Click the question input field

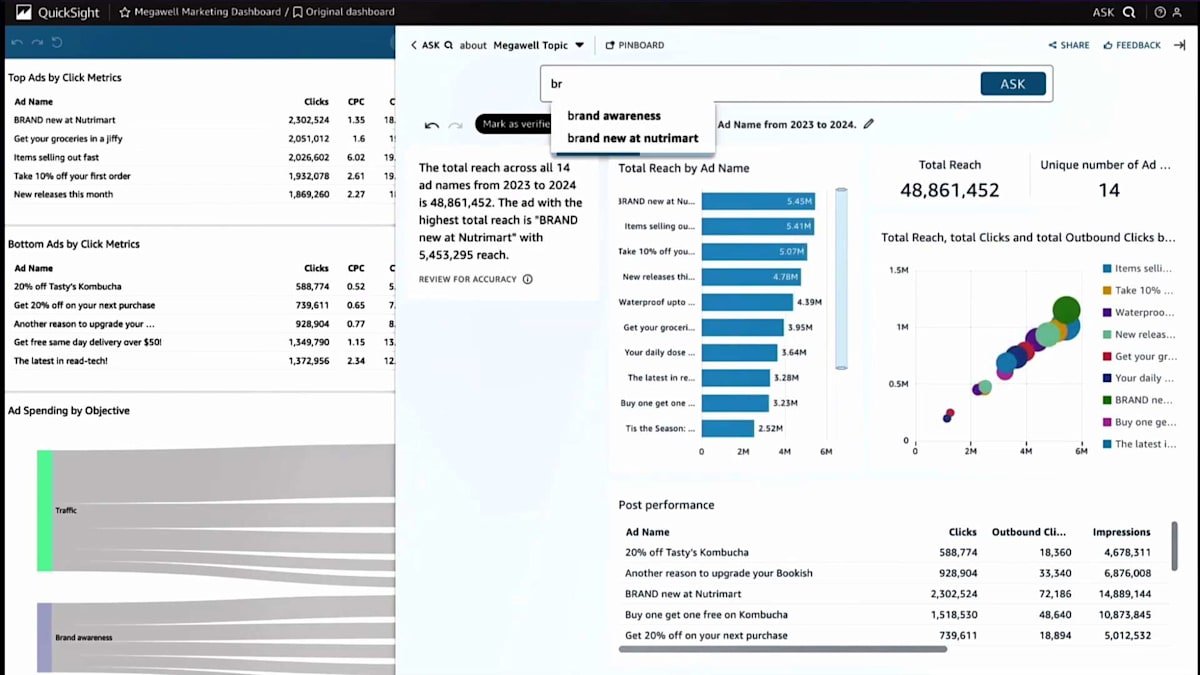760,84
